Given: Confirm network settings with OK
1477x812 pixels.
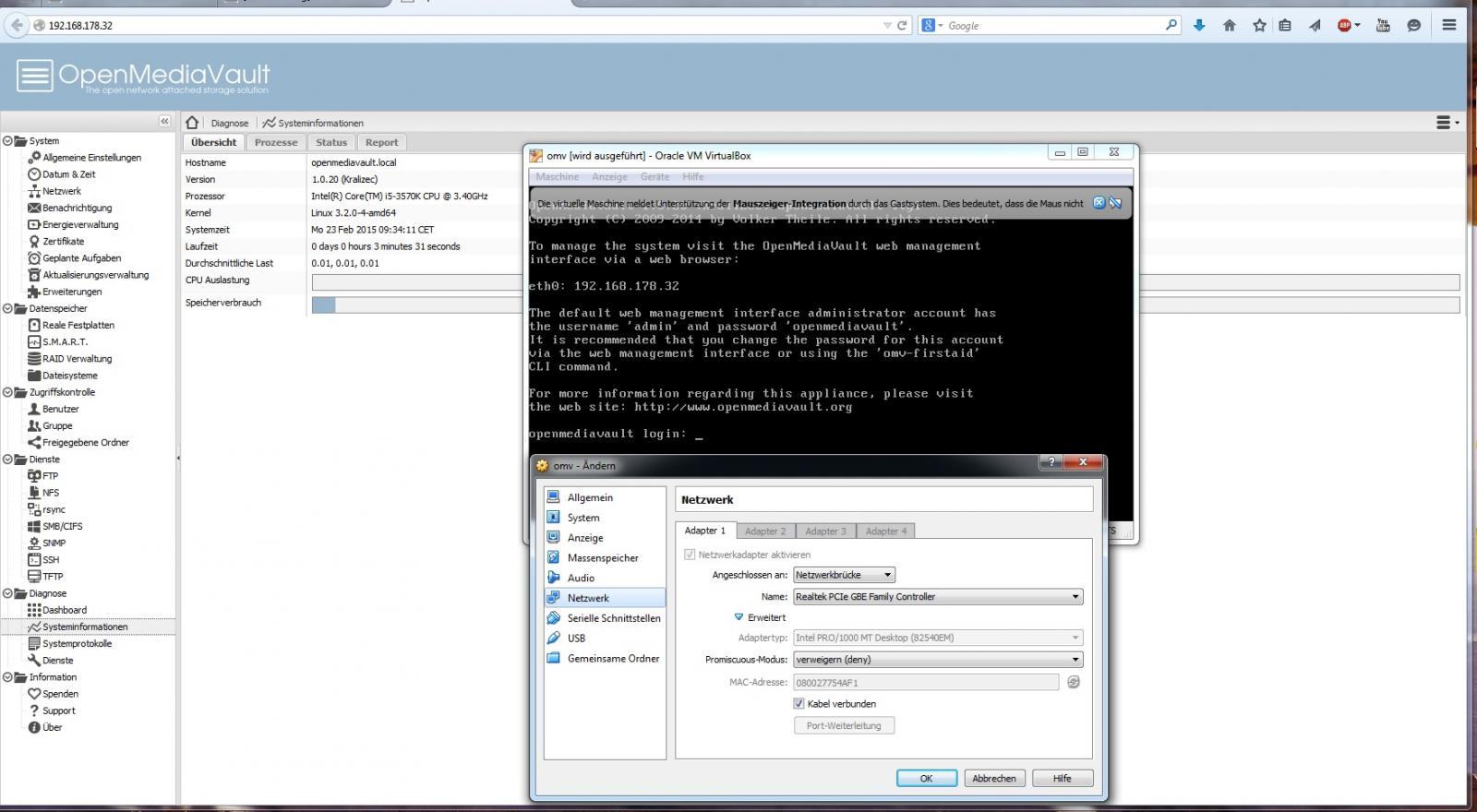Looking at the screenshot, I should click(x=926, y=779).
